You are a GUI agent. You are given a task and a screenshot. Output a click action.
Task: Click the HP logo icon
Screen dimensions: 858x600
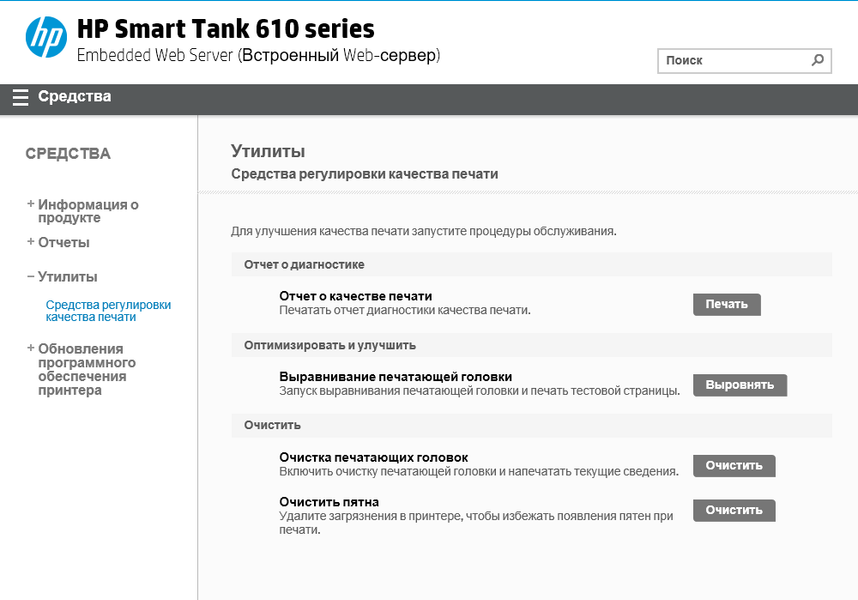46,38
